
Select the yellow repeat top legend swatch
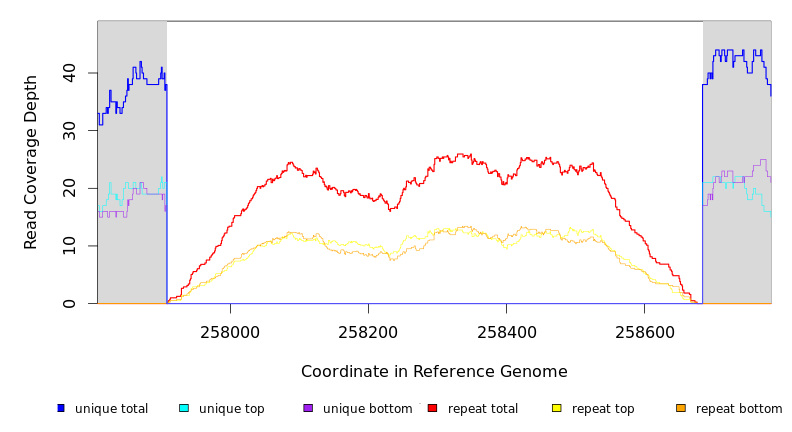pyautogui.click(x=557, y=408)
